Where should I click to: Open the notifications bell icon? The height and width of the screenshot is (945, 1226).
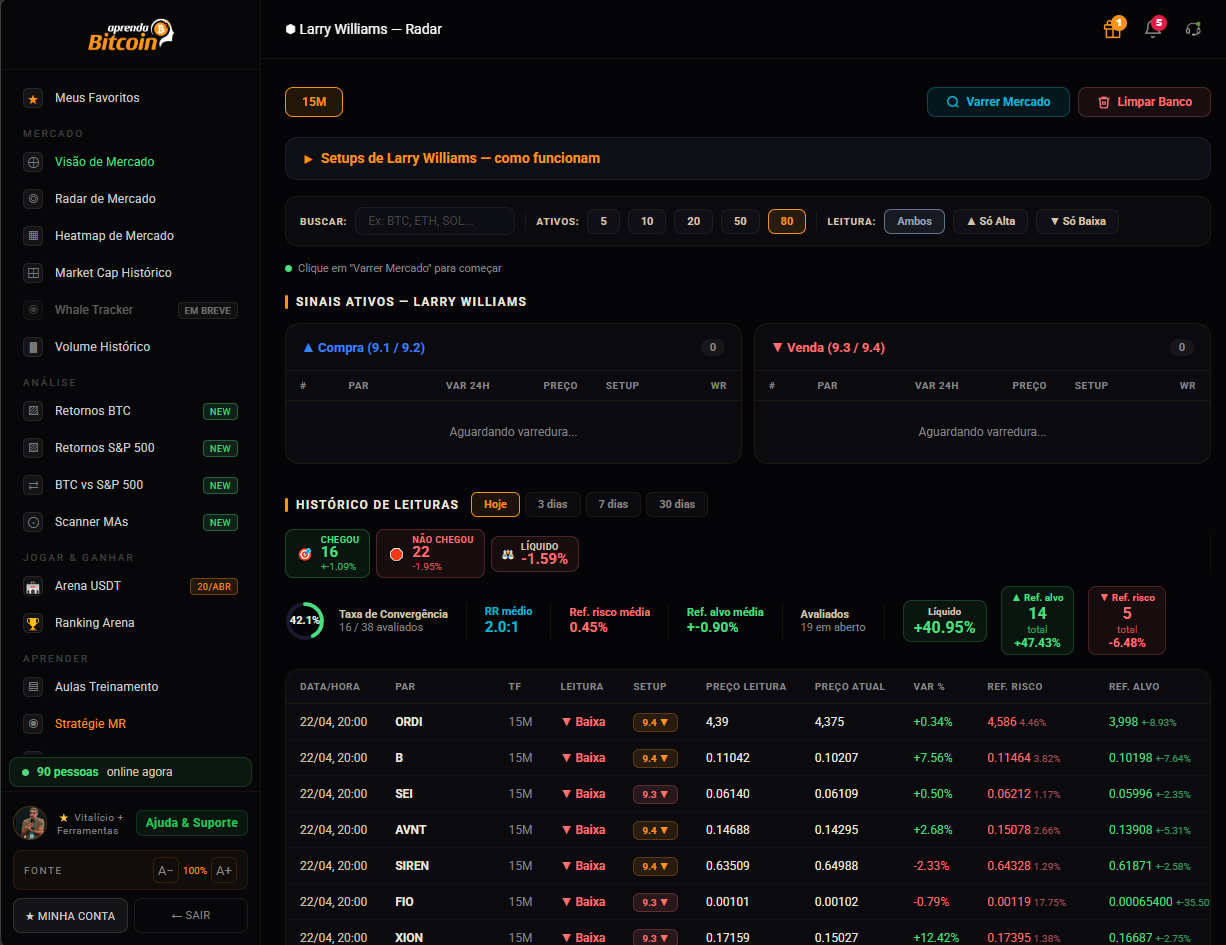click(1153, 29)
